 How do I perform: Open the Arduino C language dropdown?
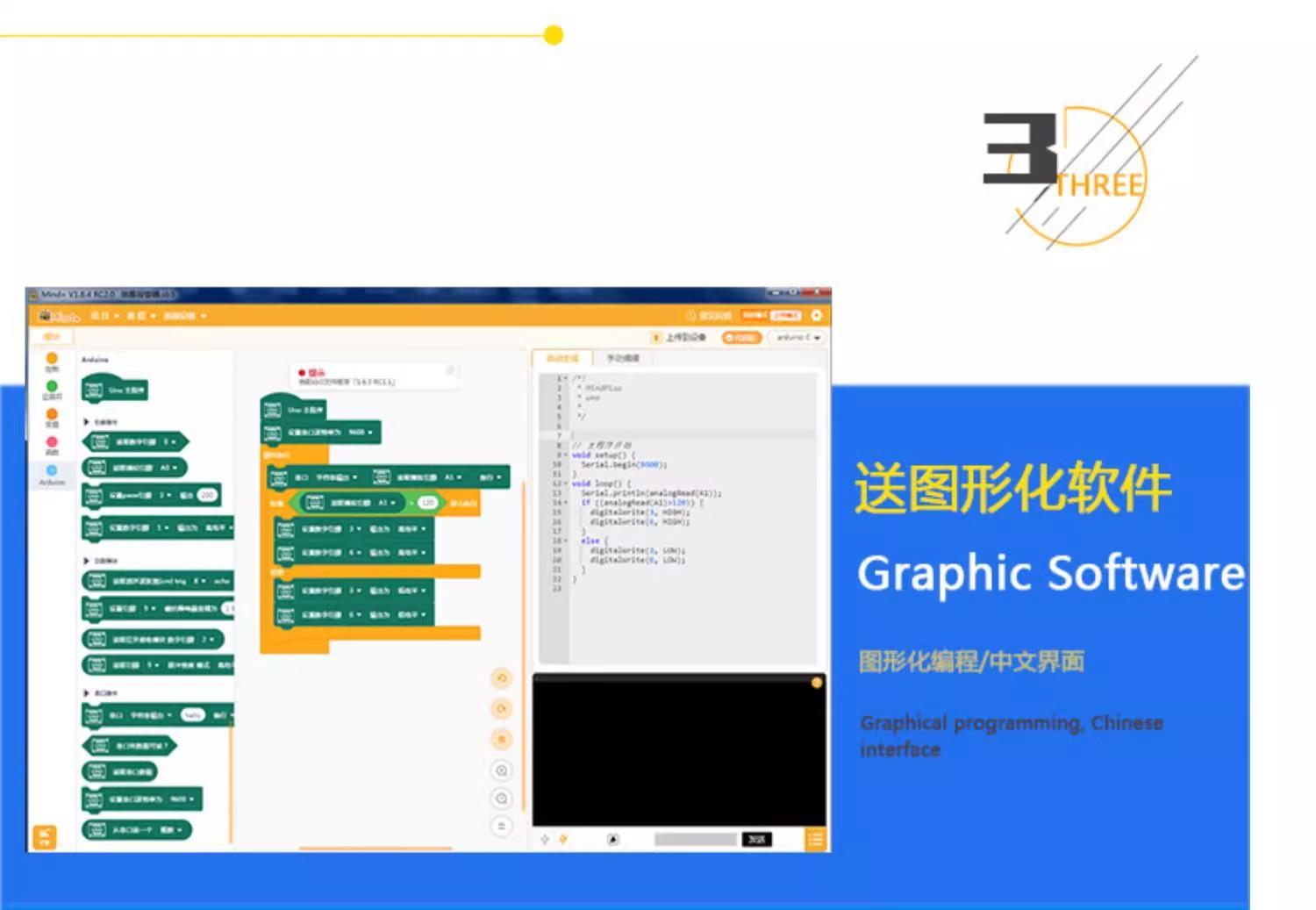click(x=797, y=338)
